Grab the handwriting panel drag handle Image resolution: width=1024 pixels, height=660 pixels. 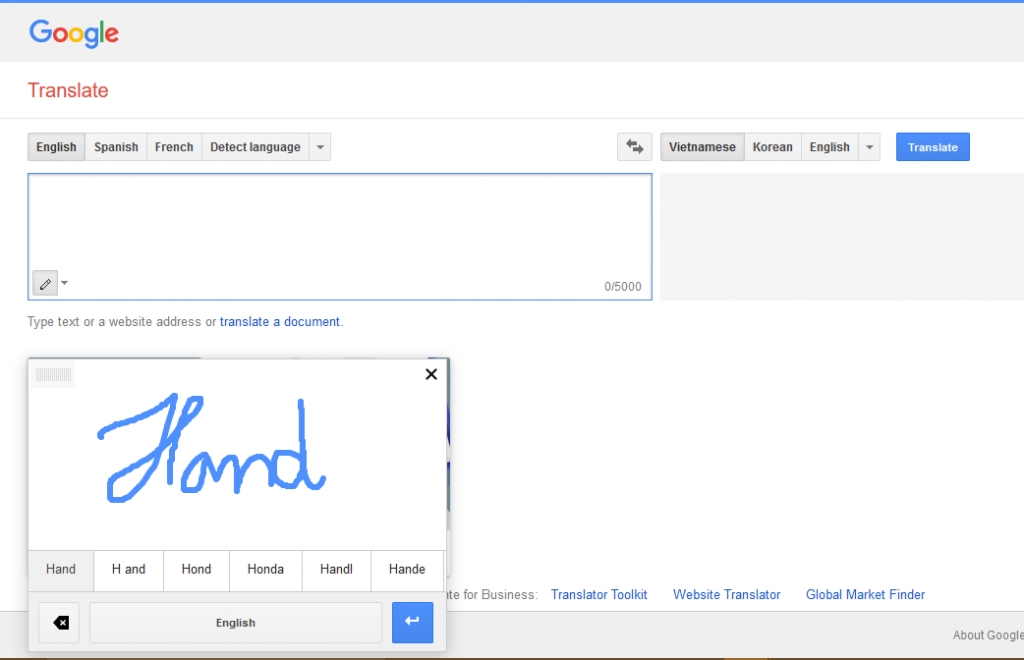click(53, 375)
